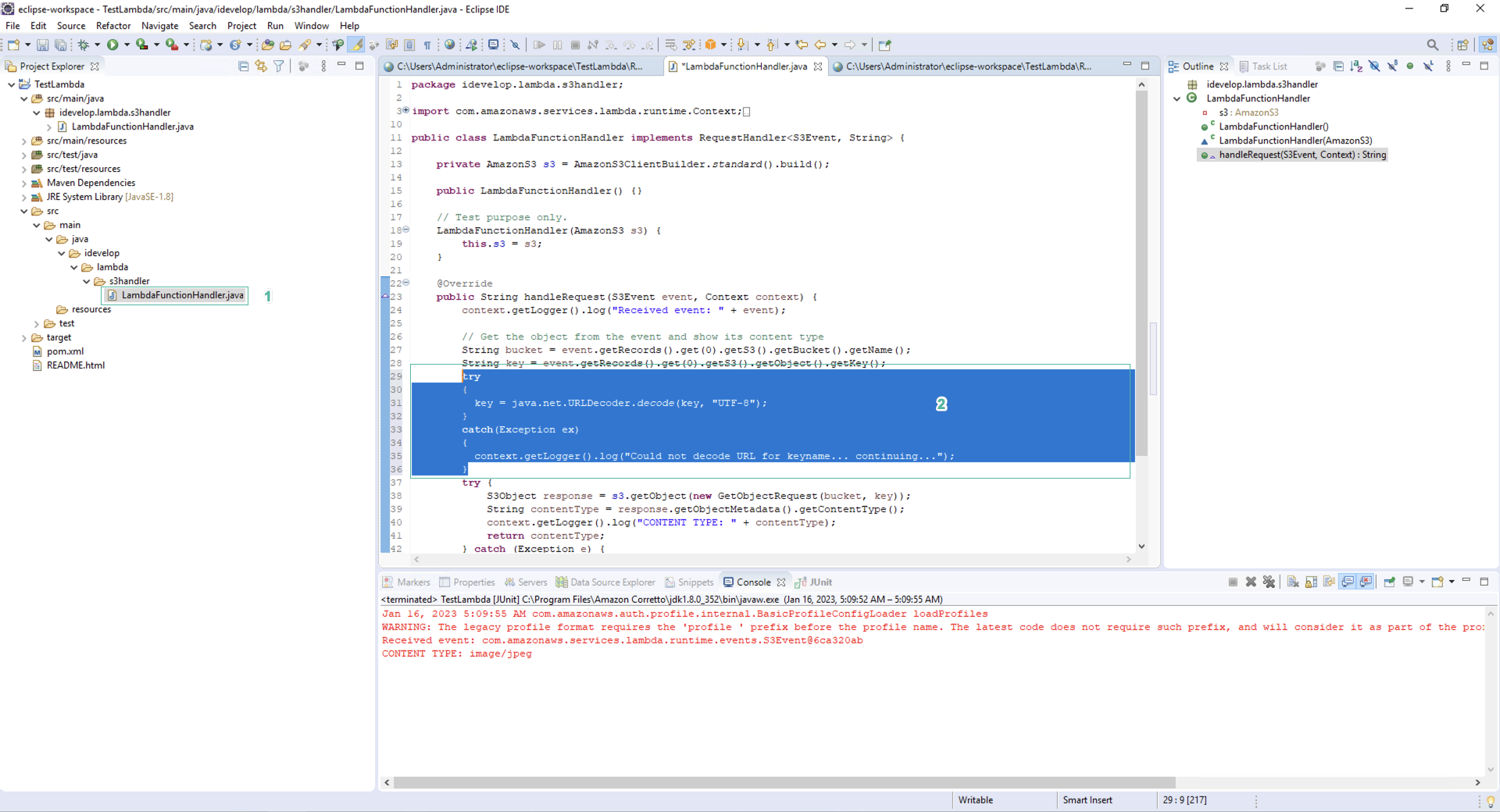
Task: Minimize the Outline view
Action: 1466,65
